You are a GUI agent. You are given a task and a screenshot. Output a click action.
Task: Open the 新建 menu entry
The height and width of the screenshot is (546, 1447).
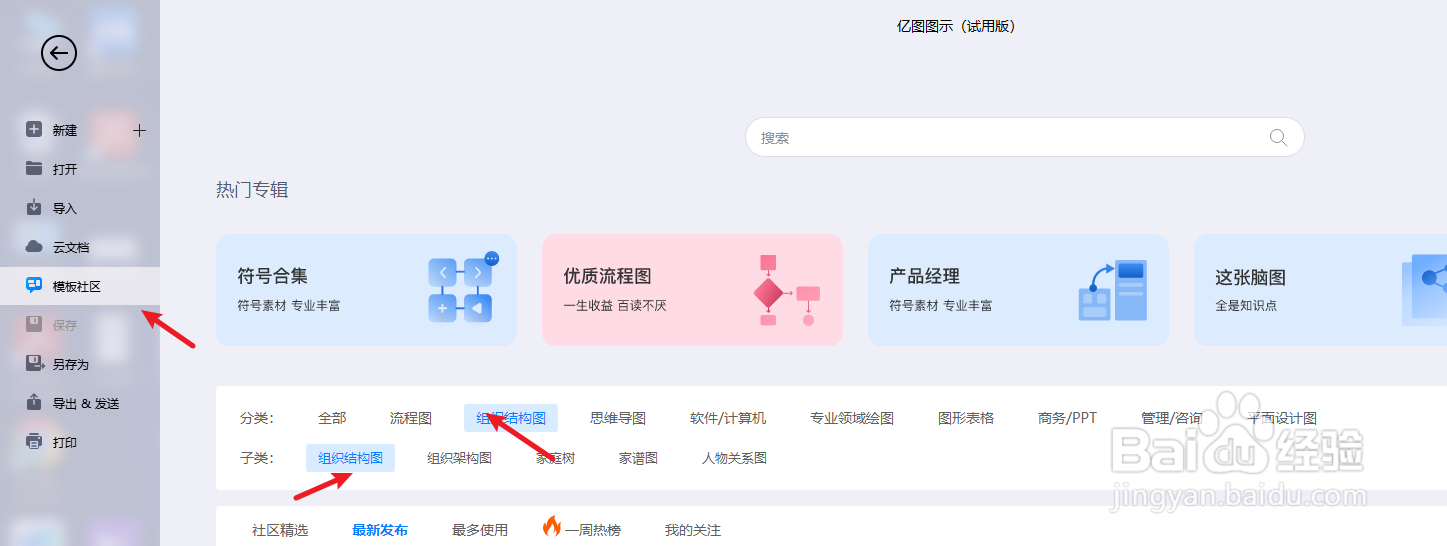tap(80, 130)
